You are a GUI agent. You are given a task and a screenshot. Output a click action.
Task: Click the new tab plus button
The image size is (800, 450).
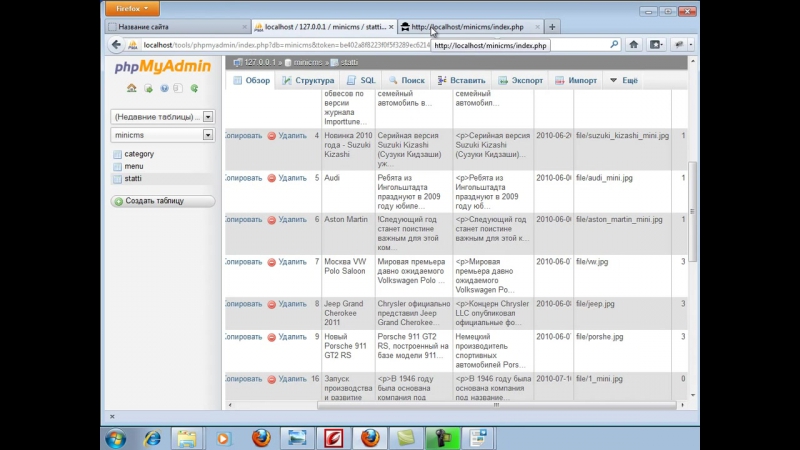[x=552, y=27]
